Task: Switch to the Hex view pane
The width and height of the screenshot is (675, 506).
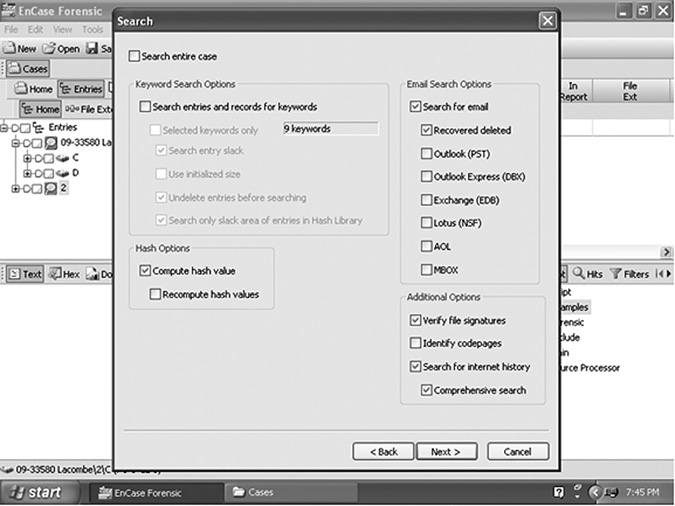Action: point(65,274)
